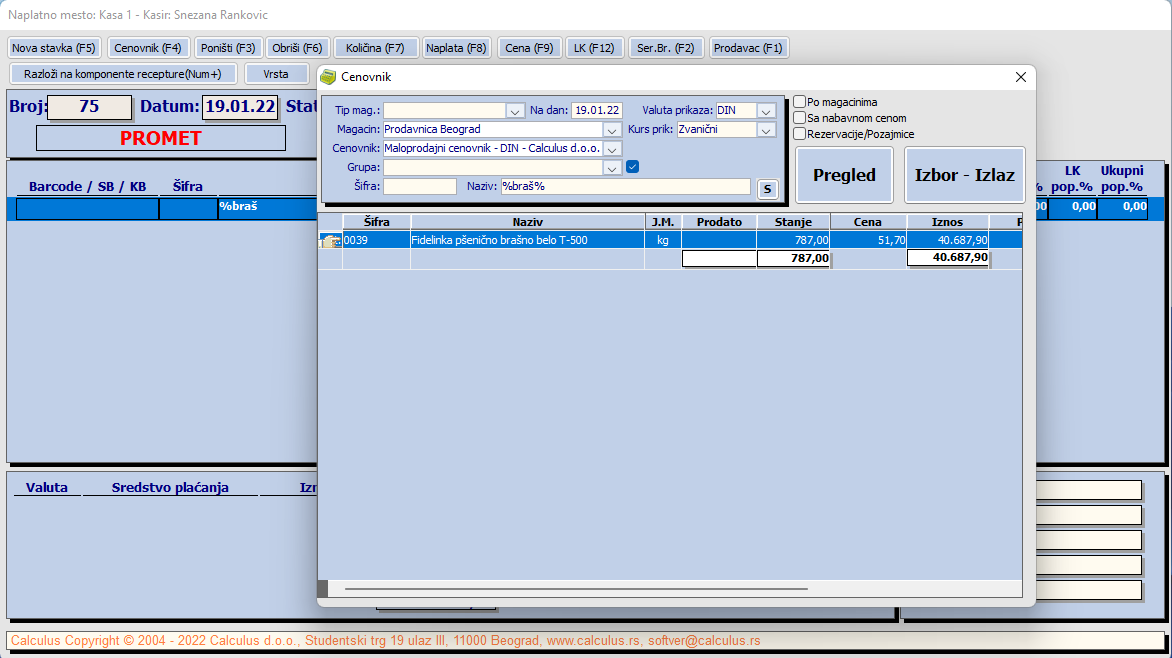Click the S search button next to Naziv
The width and height of the screenshot is (1172, 658).
767,189
